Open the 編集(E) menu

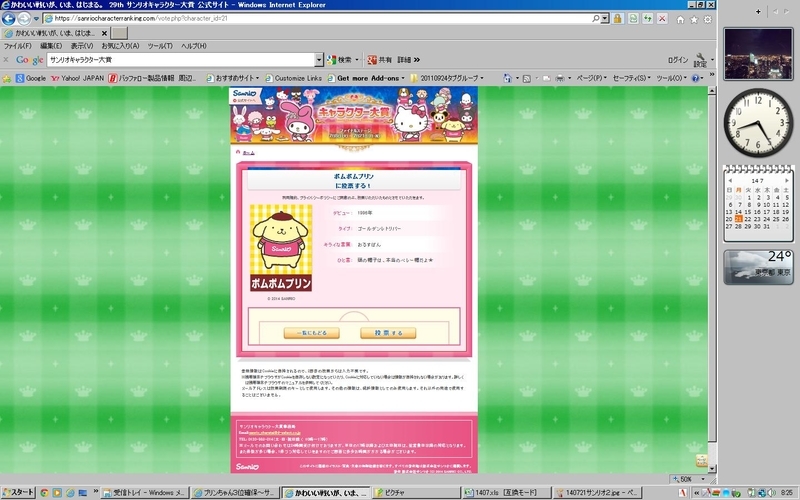(51, 46)
